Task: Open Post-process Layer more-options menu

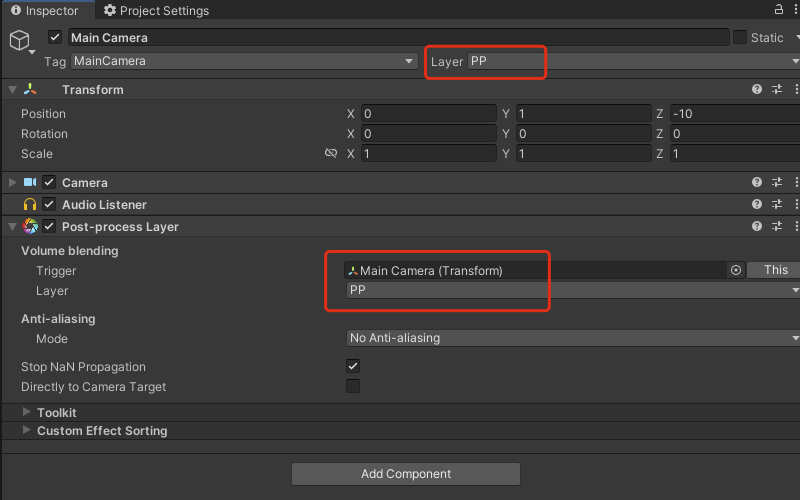Action: pyautogui.click(x=796, y=226)
